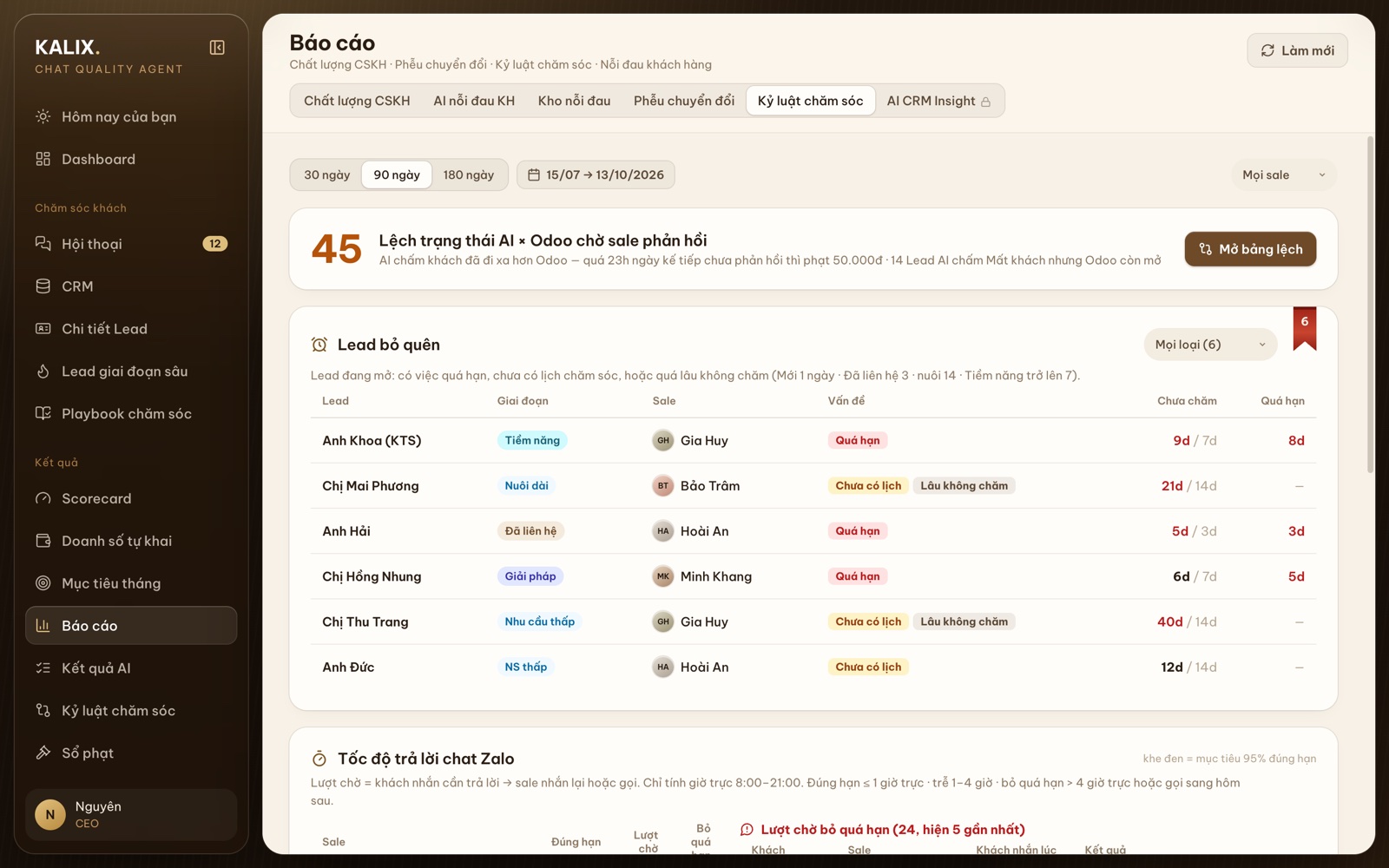Screen dimensions: 1389x868
Task: Select the 180 ngày range
Action: tap(469, 174)
